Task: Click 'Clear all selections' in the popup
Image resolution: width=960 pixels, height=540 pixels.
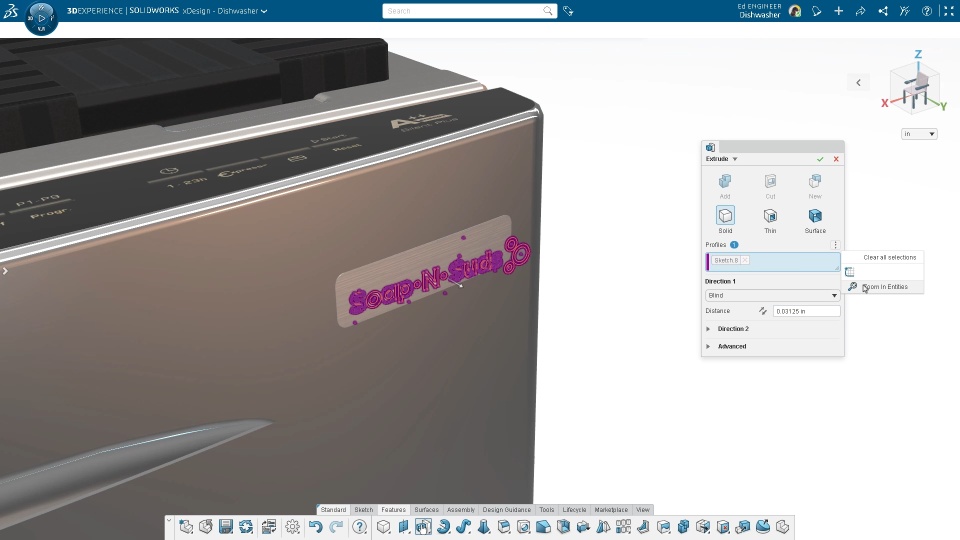Action: 890,258
